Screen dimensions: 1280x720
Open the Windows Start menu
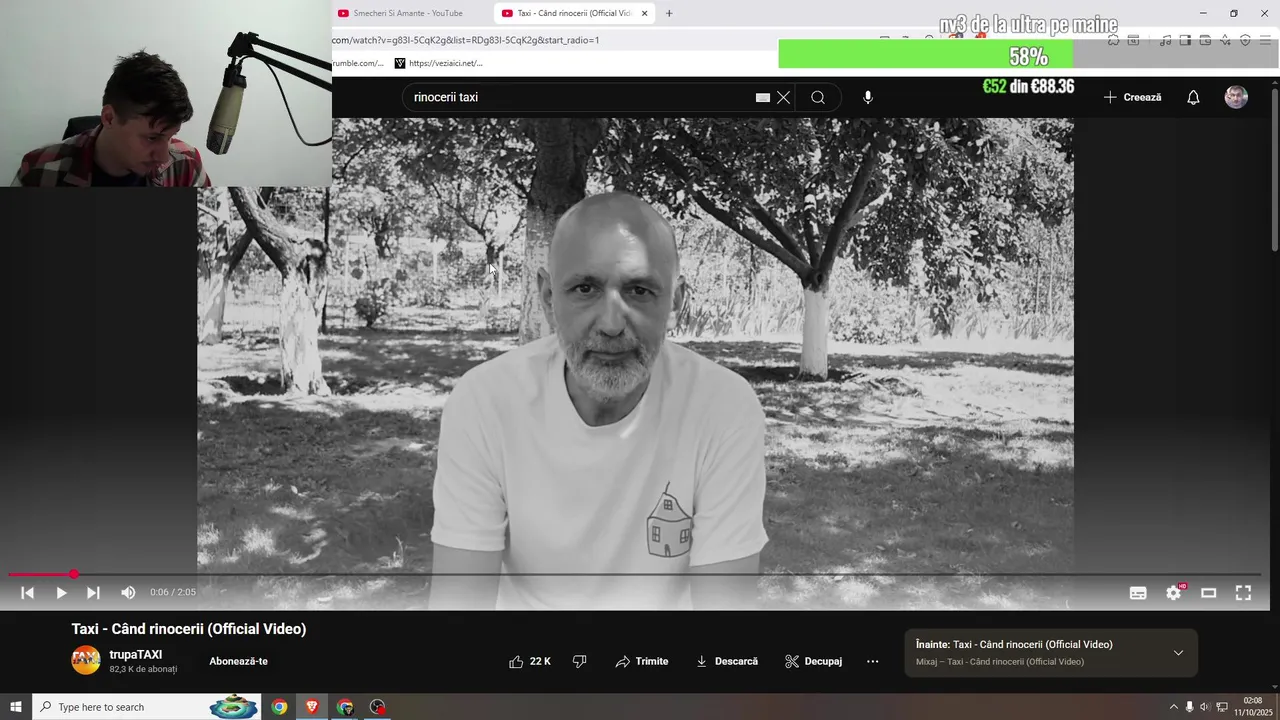(x=16, y=707)
